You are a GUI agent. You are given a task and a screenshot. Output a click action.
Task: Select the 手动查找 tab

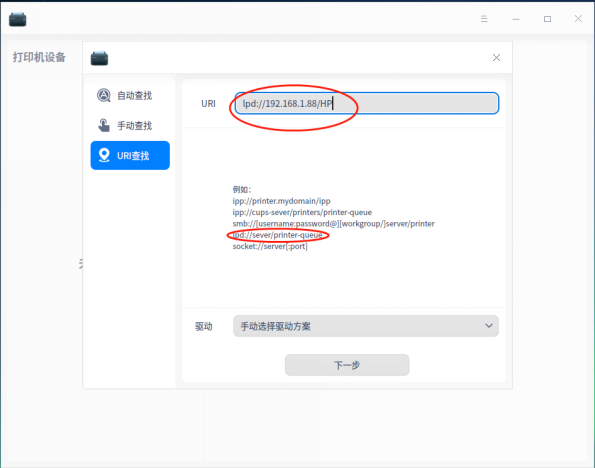click(x=130, y=125)
